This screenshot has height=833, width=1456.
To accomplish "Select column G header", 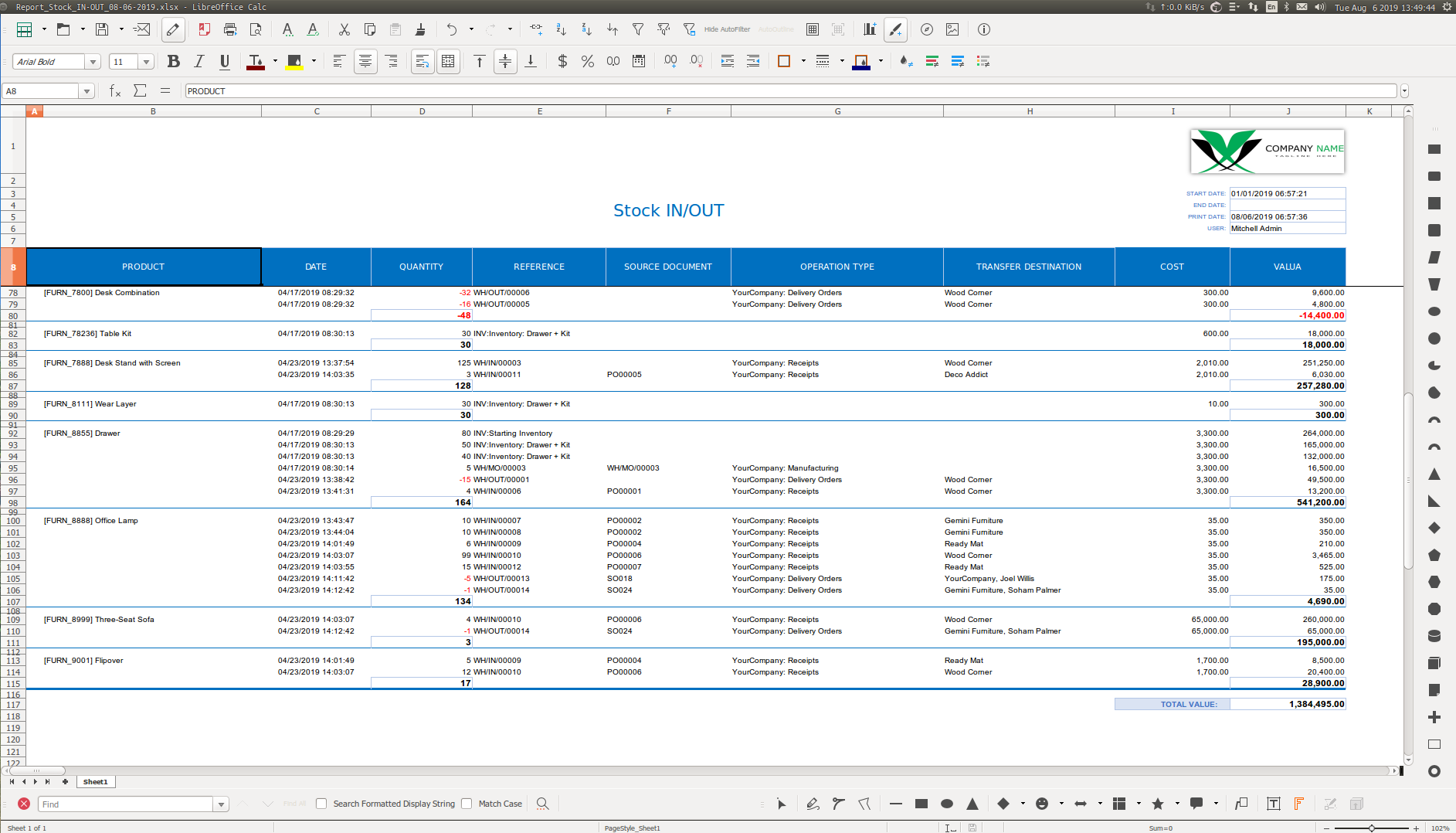I will click(x=837, y=111).
